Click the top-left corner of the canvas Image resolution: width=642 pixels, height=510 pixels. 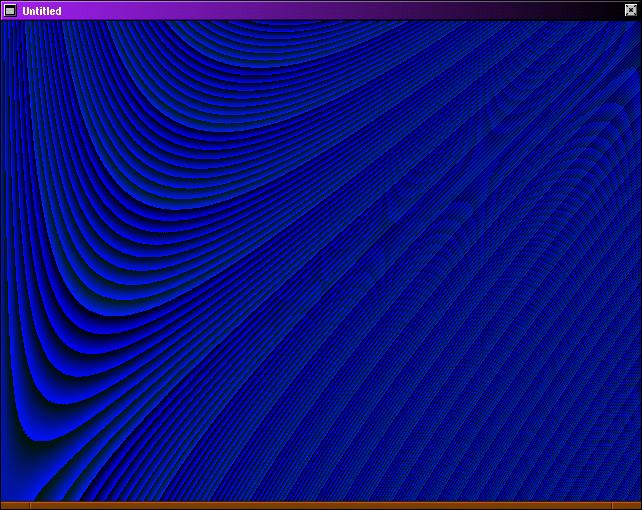(x=5, y=25)
